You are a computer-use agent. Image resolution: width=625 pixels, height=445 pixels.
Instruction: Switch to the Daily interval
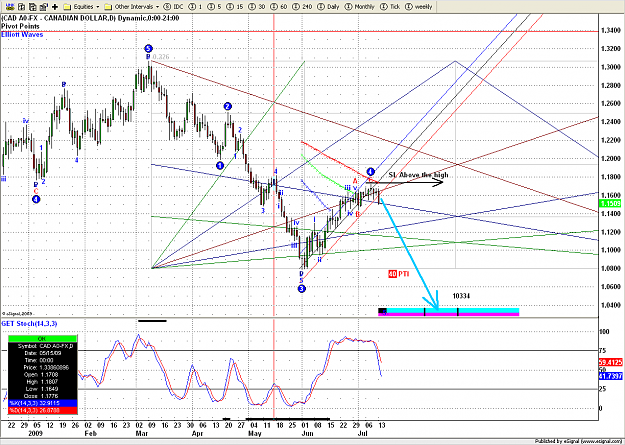(x=329, y=7)
